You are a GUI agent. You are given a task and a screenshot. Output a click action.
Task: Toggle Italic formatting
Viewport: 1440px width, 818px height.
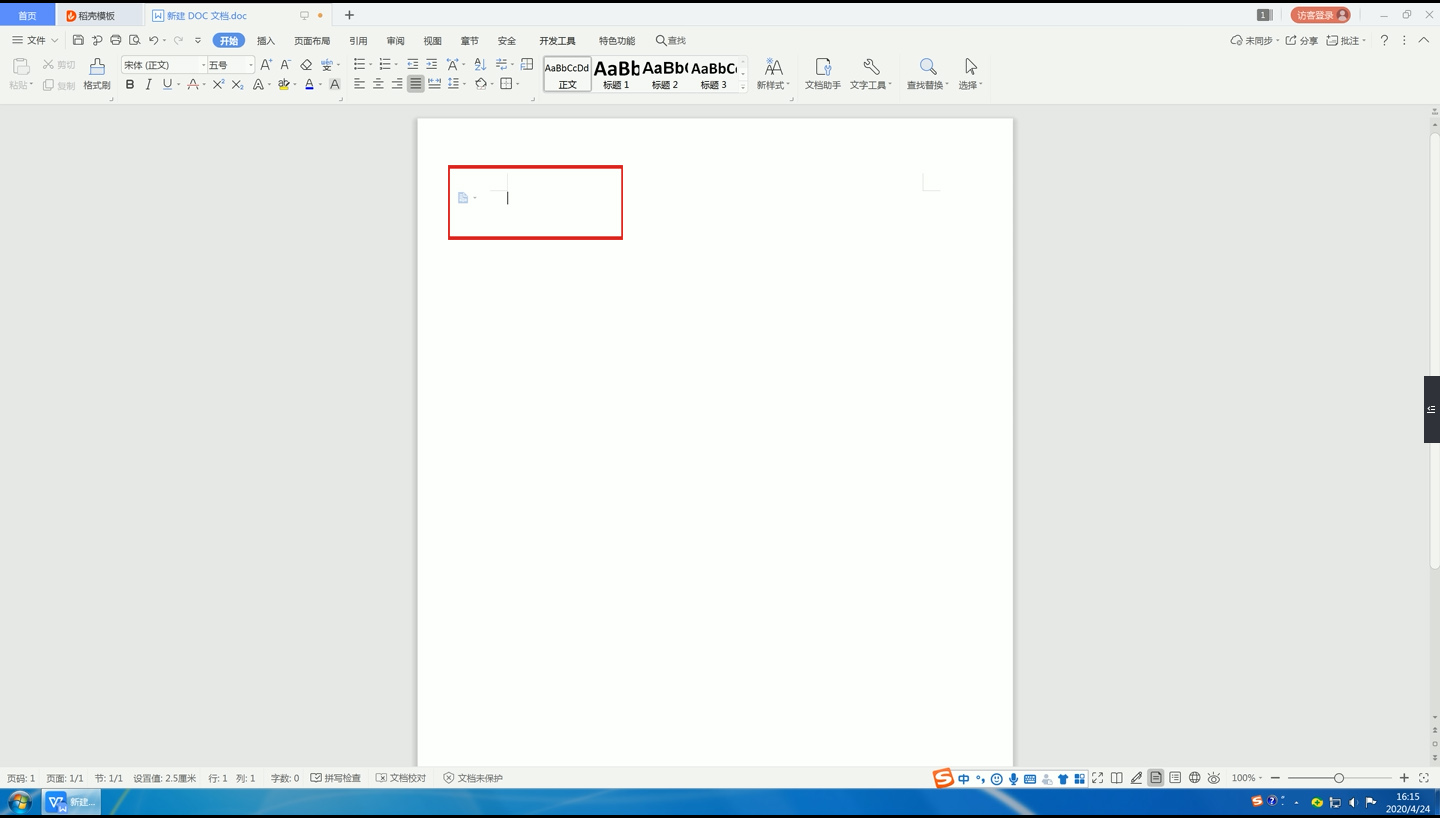click(148, 84)
